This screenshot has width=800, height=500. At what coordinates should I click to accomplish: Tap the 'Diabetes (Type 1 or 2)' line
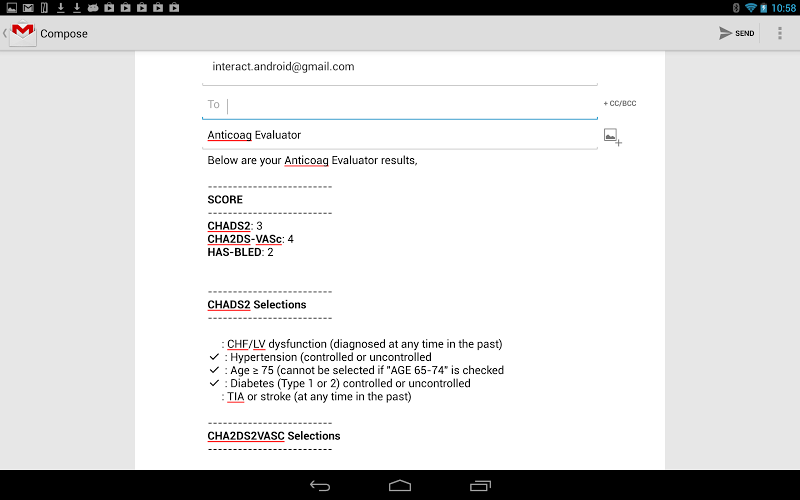pyautogui.click(x=347, y=384)
